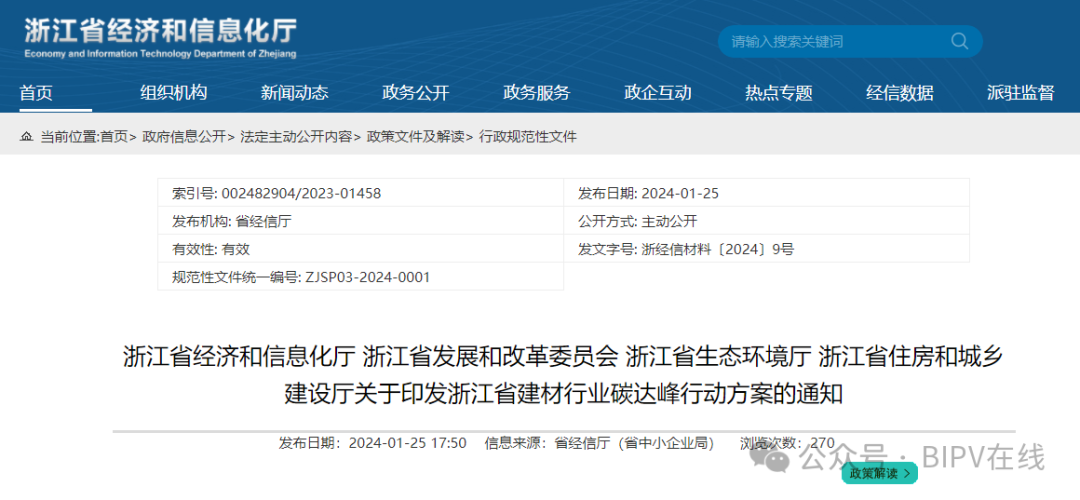Click the home icon in breadcrumb
Viewport: 1080px width, 500px height.
coord(26,137)
